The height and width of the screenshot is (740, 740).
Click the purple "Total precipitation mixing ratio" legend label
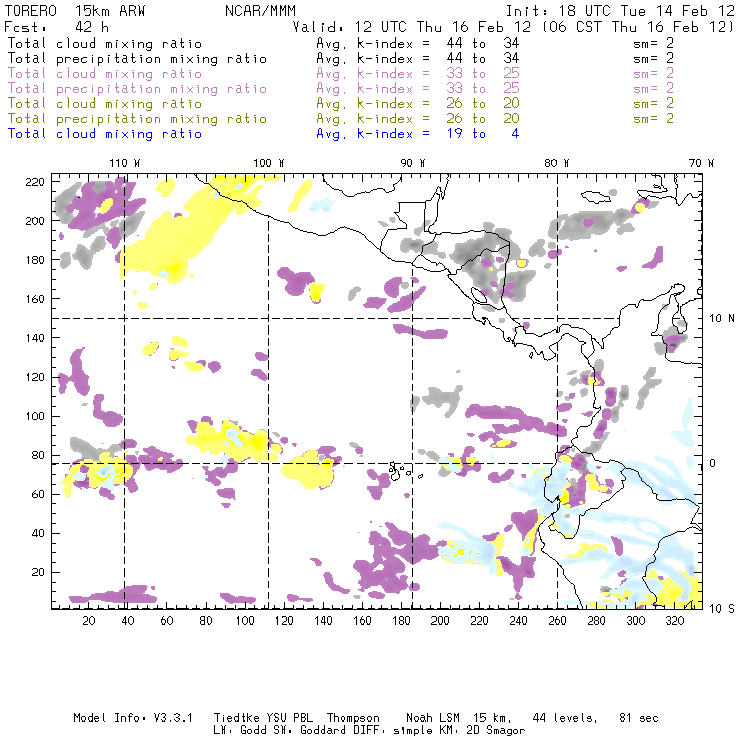coord(137,89)
